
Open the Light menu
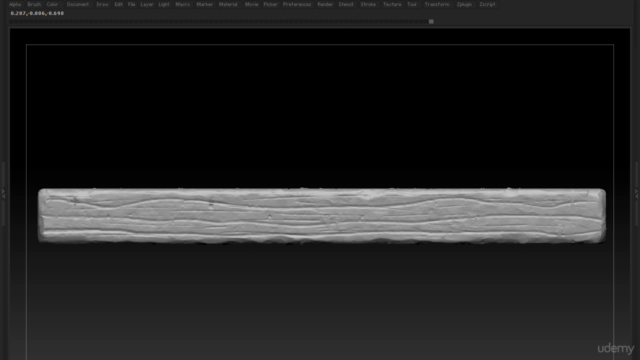coord(164,4)
